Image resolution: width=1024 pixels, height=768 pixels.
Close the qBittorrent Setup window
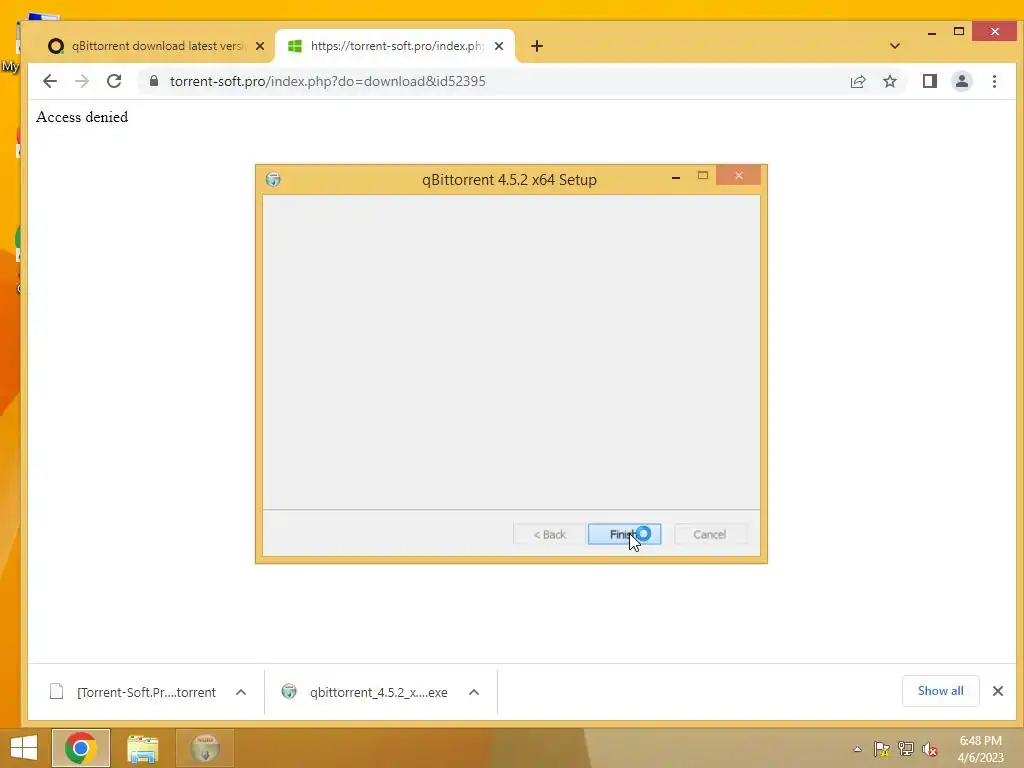tap(739, 175)
